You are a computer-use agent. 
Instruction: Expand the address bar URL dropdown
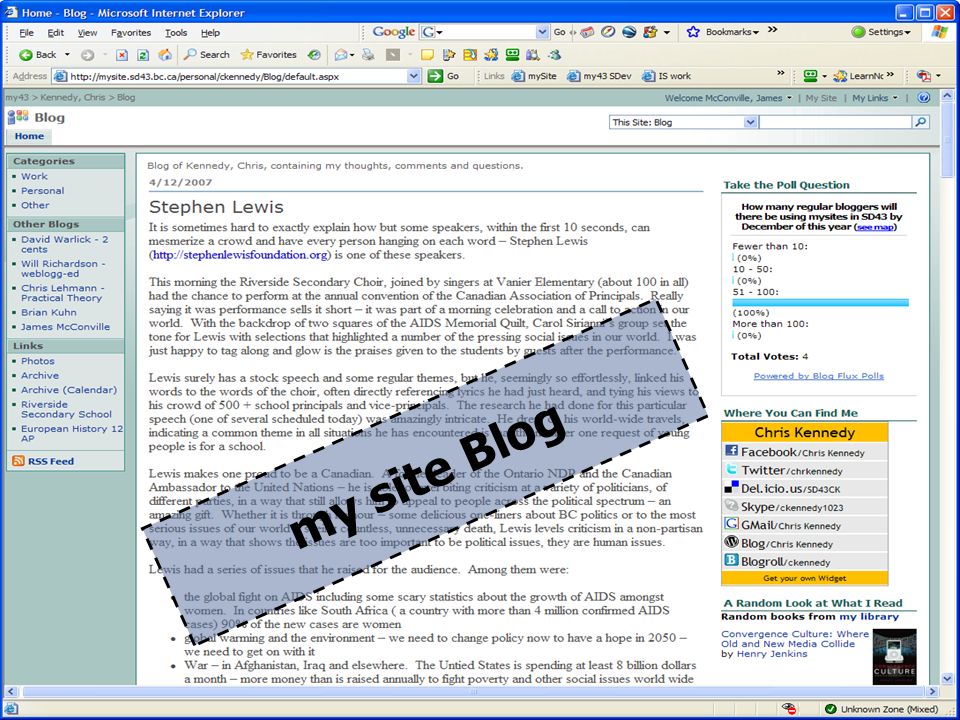[414, 76]
